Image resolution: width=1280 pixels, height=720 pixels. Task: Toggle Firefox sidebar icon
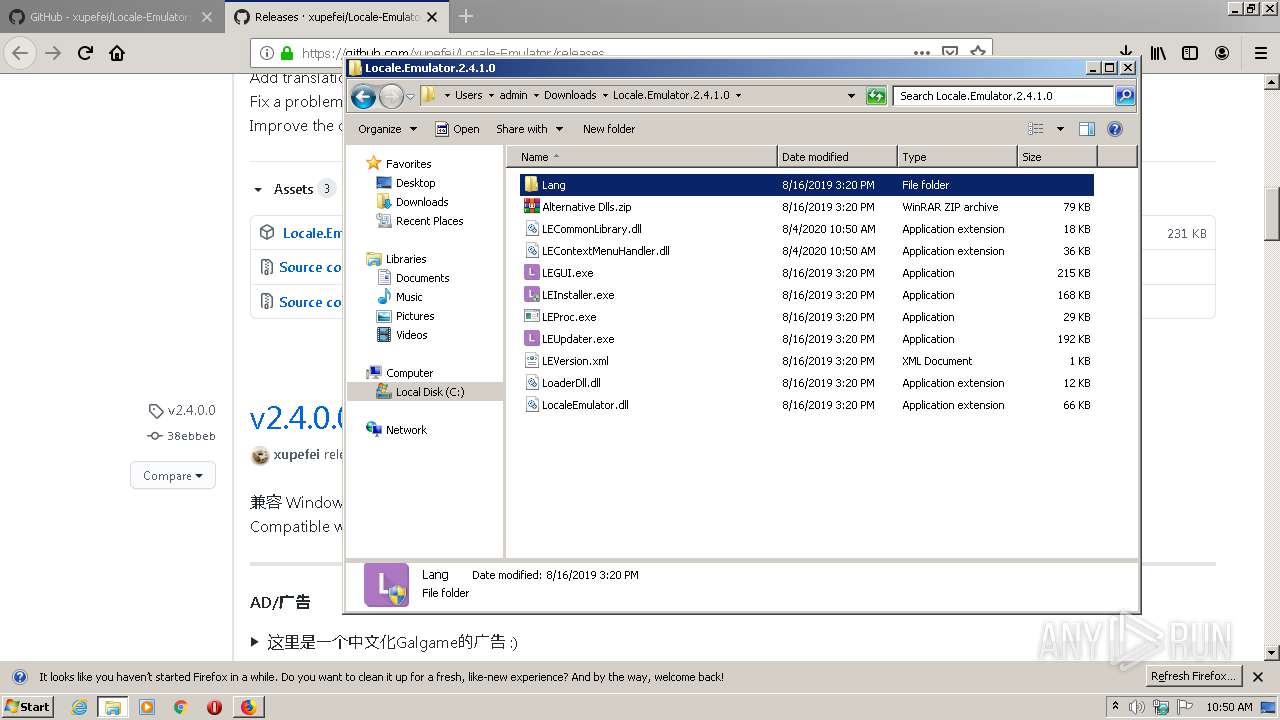[1190, 53]
